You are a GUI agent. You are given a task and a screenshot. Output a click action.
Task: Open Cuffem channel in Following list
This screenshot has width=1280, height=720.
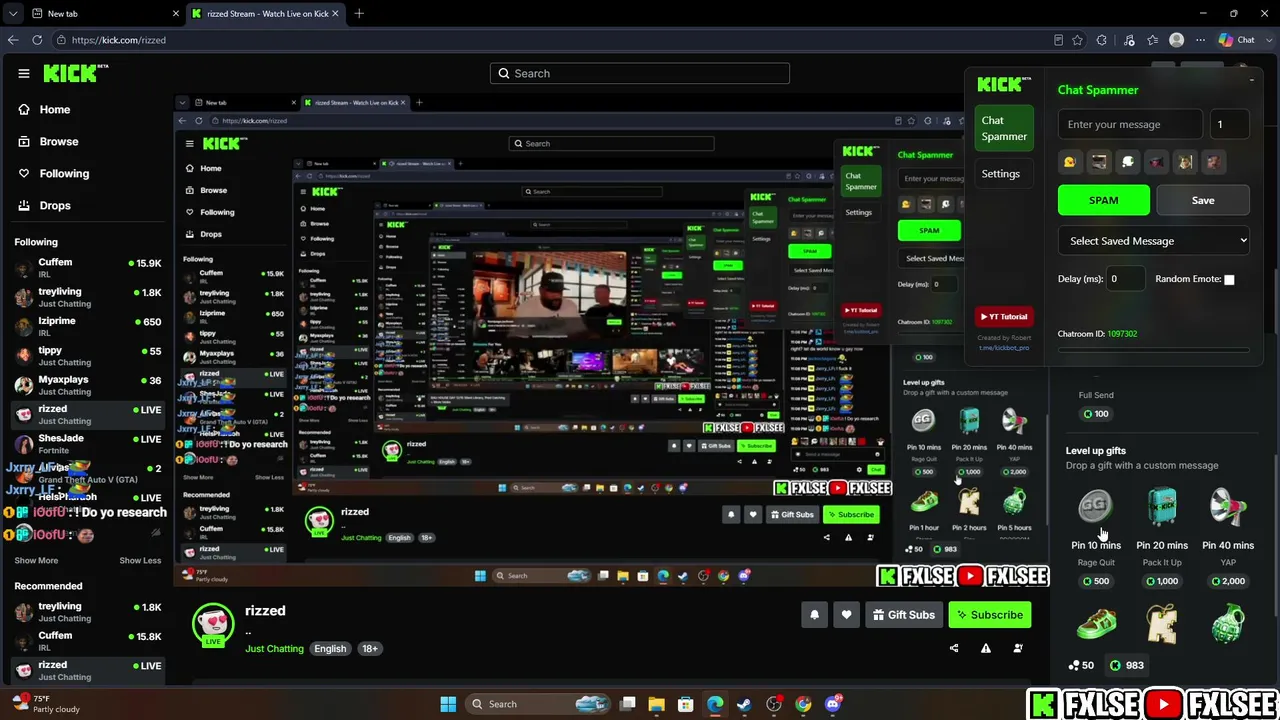(x=88, y=268)
